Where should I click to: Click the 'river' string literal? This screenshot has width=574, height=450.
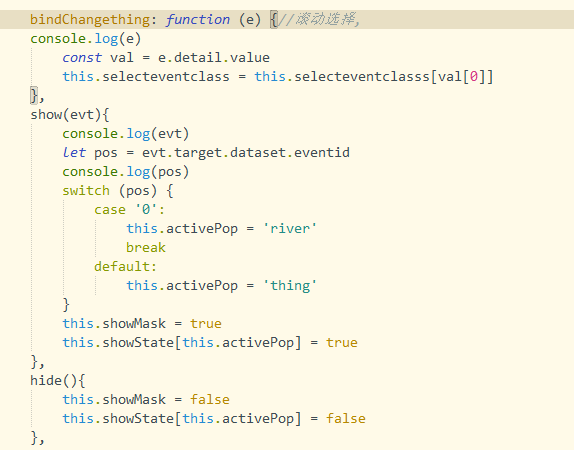point(290,229)
